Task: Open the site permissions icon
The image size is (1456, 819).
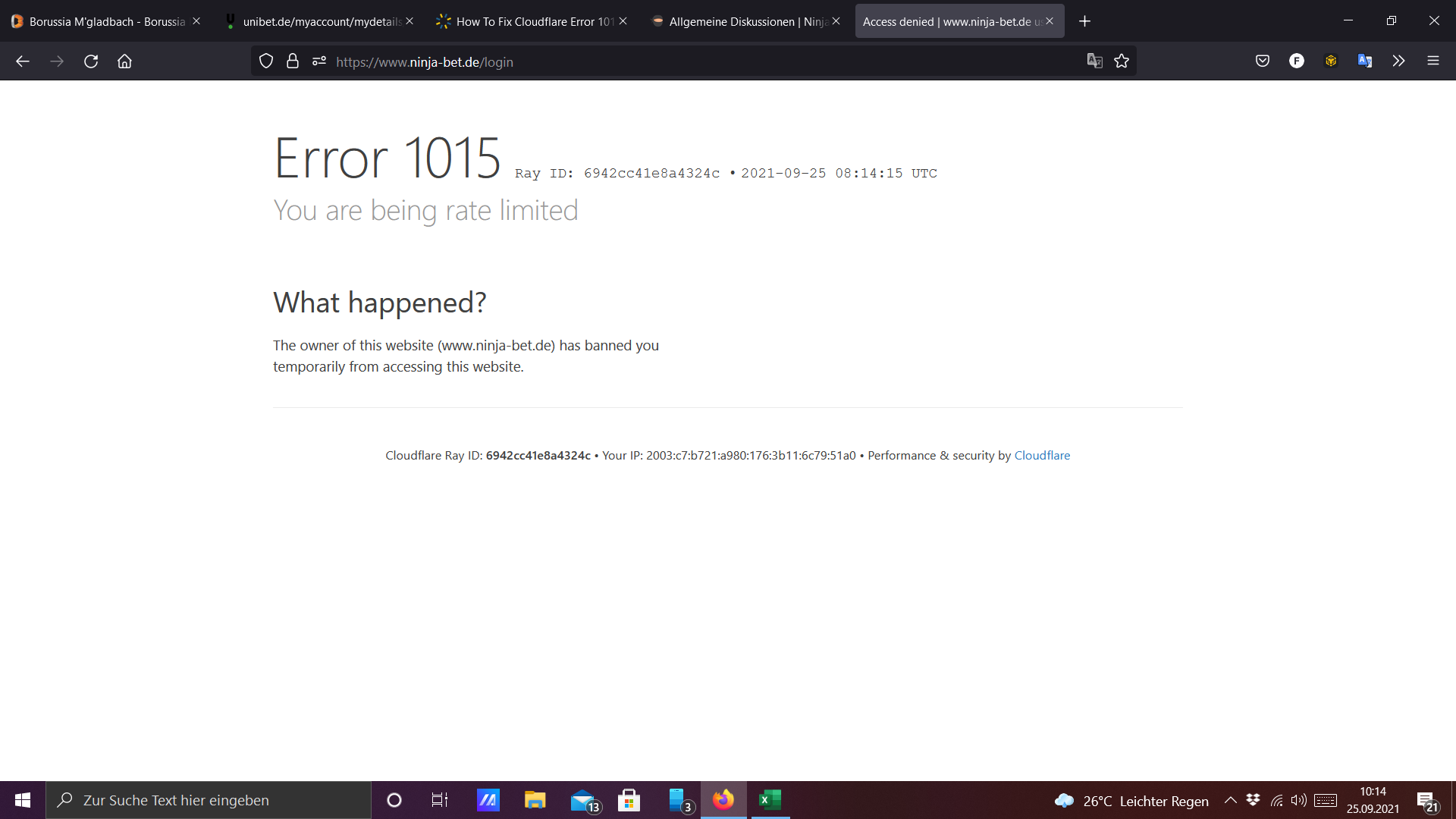Action: pos(319,61)
